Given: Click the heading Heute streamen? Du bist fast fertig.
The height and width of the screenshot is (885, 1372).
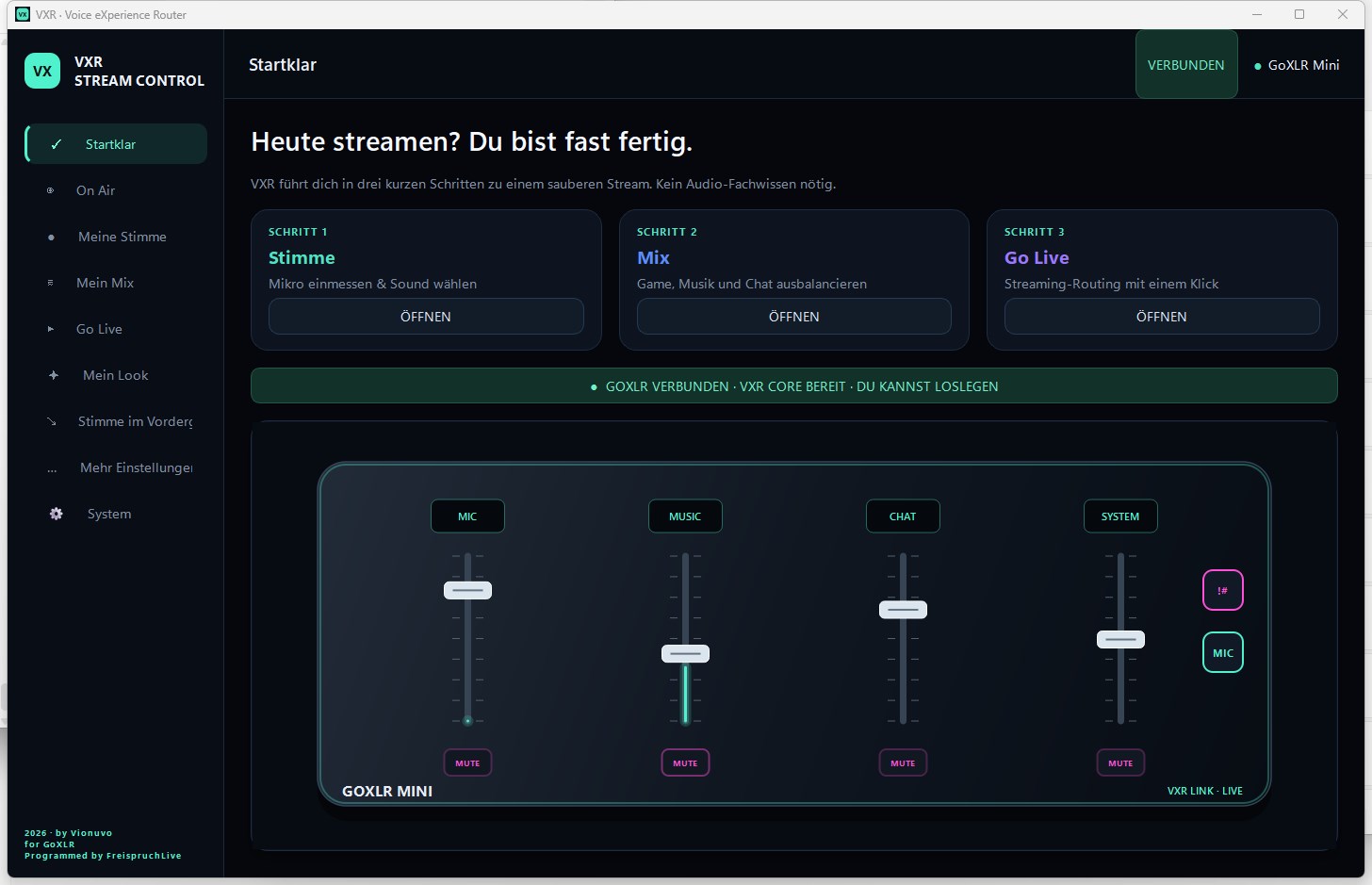Looking at the screenshot, I should 472,142.
